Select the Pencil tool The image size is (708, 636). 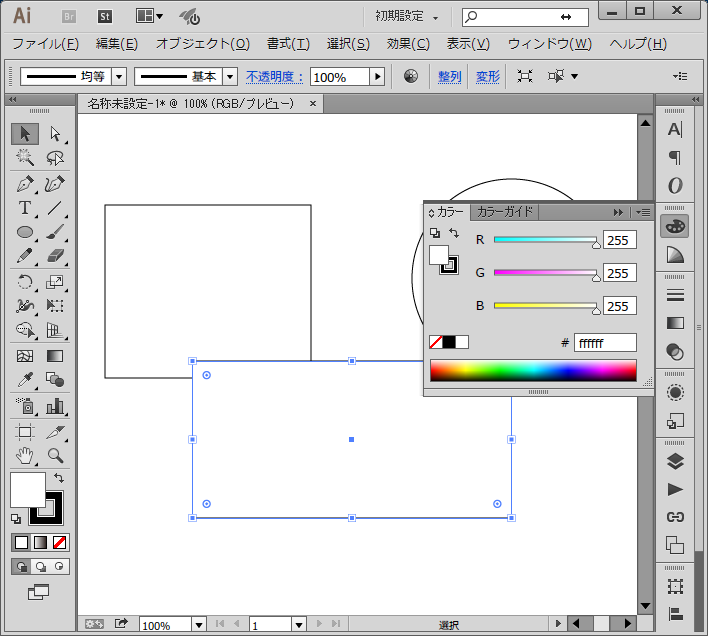coord(25,256)
